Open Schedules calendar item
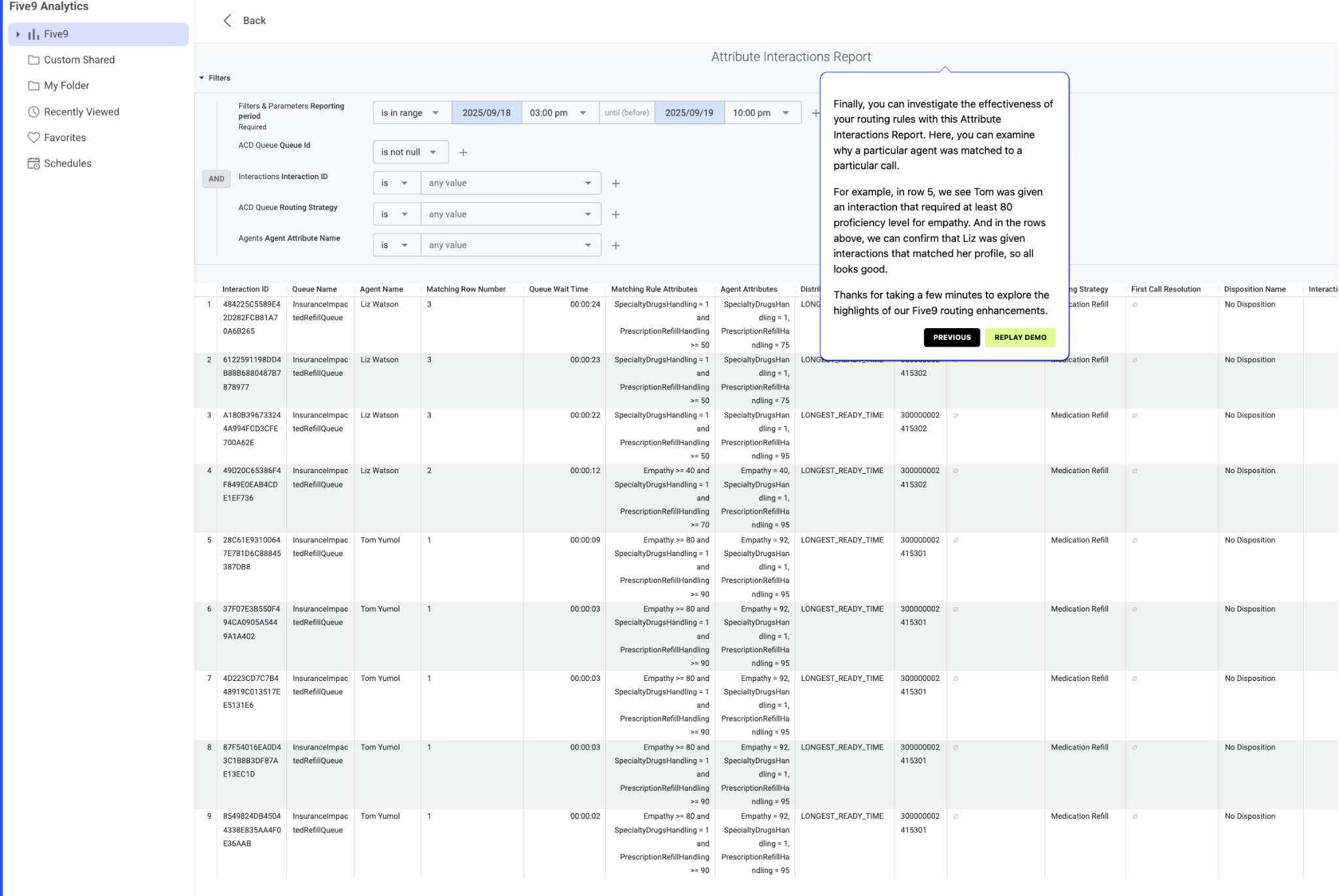1339x896 pixels. click(x=67, y=163)
